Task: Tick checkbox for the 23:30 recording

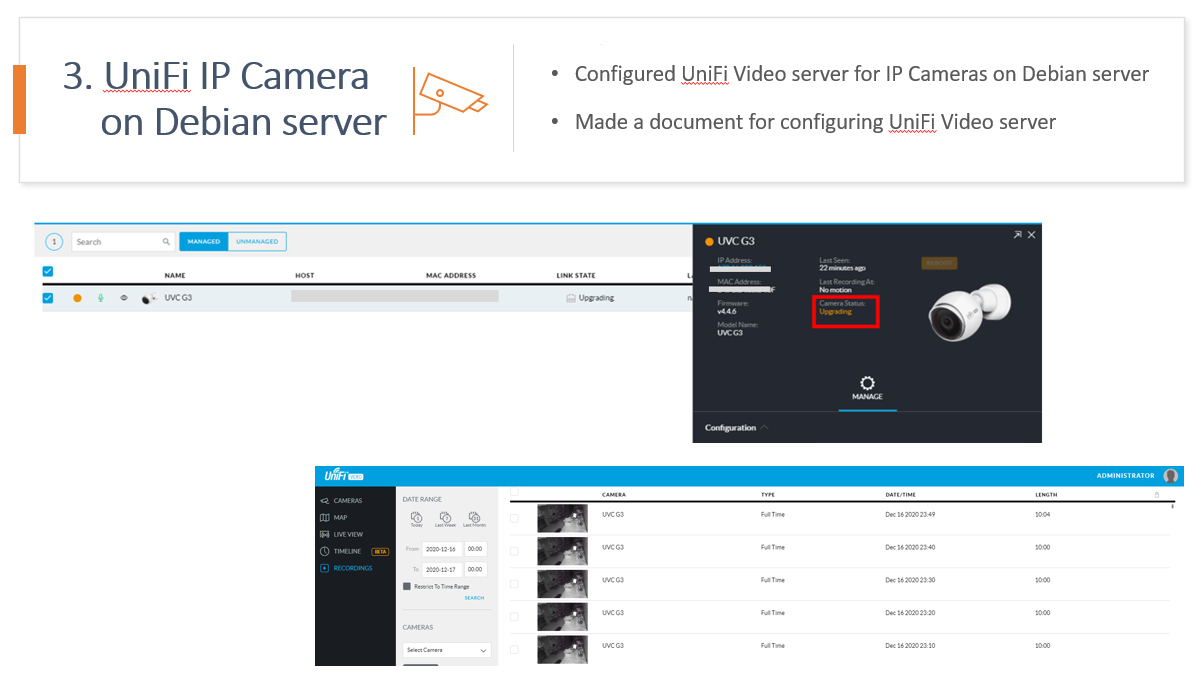Action: pos(514,584)
